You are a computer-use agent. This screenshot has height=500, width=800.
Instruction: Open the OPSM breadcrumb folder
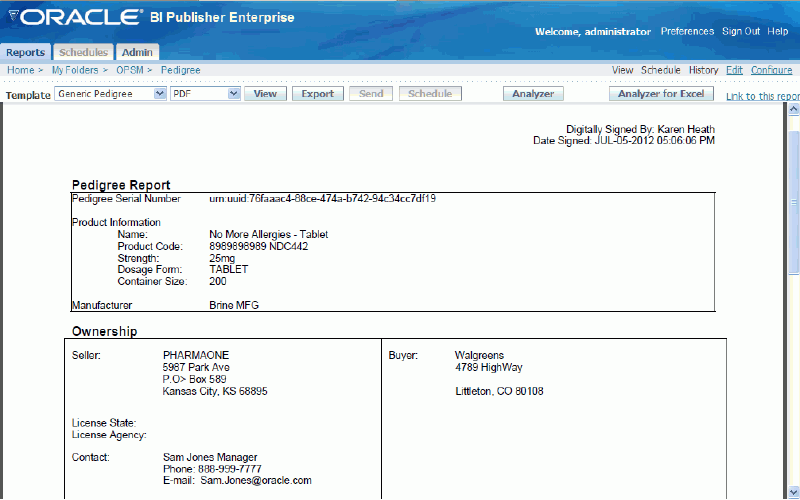pos(130,70)
